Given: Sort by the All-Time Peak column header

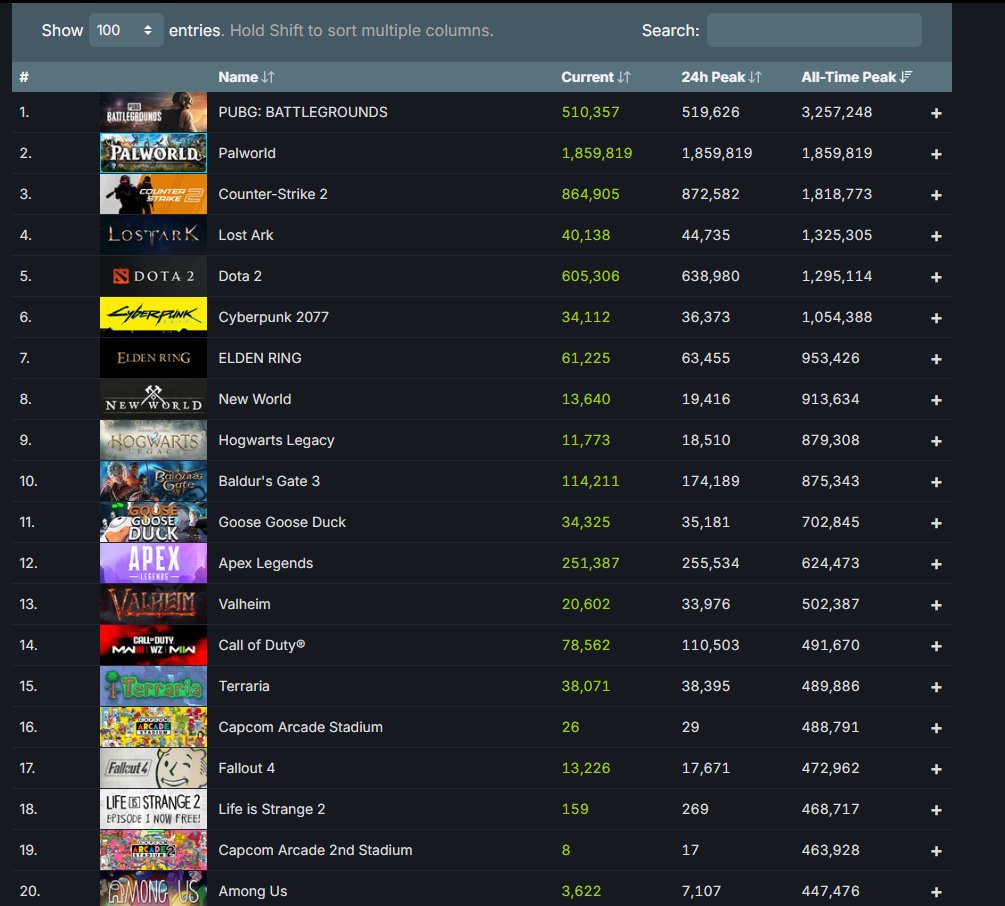Looking at the screenshot, I should tap(856, 77).
